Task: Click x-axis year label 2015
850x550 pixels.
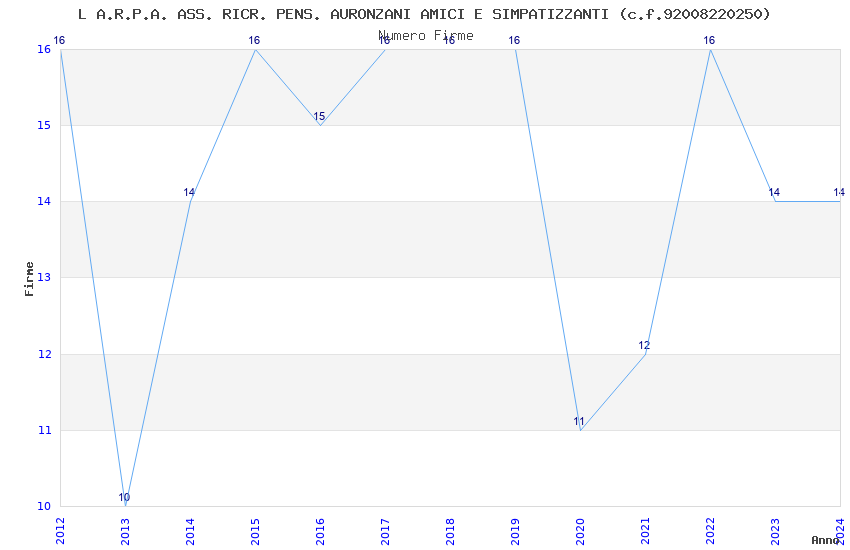Action: click(255, 532)
